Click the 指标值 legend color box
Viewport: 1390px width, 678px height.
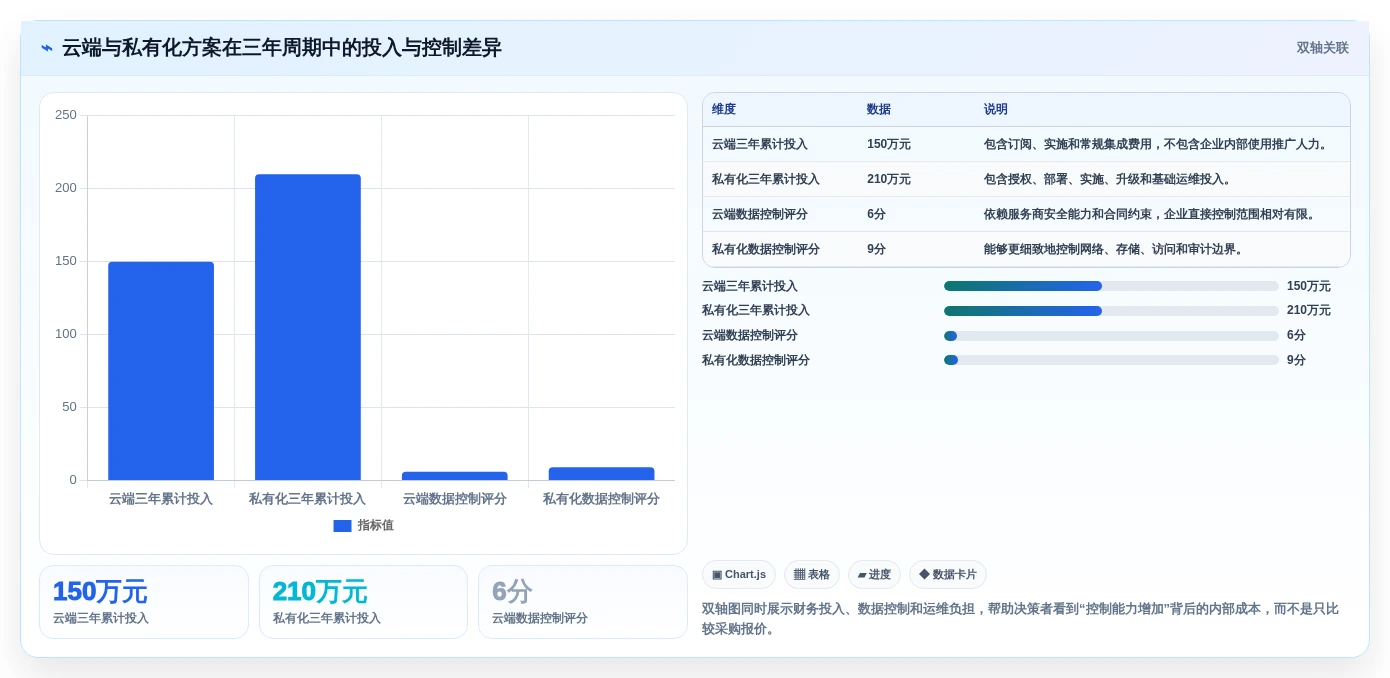coord(342,526)
